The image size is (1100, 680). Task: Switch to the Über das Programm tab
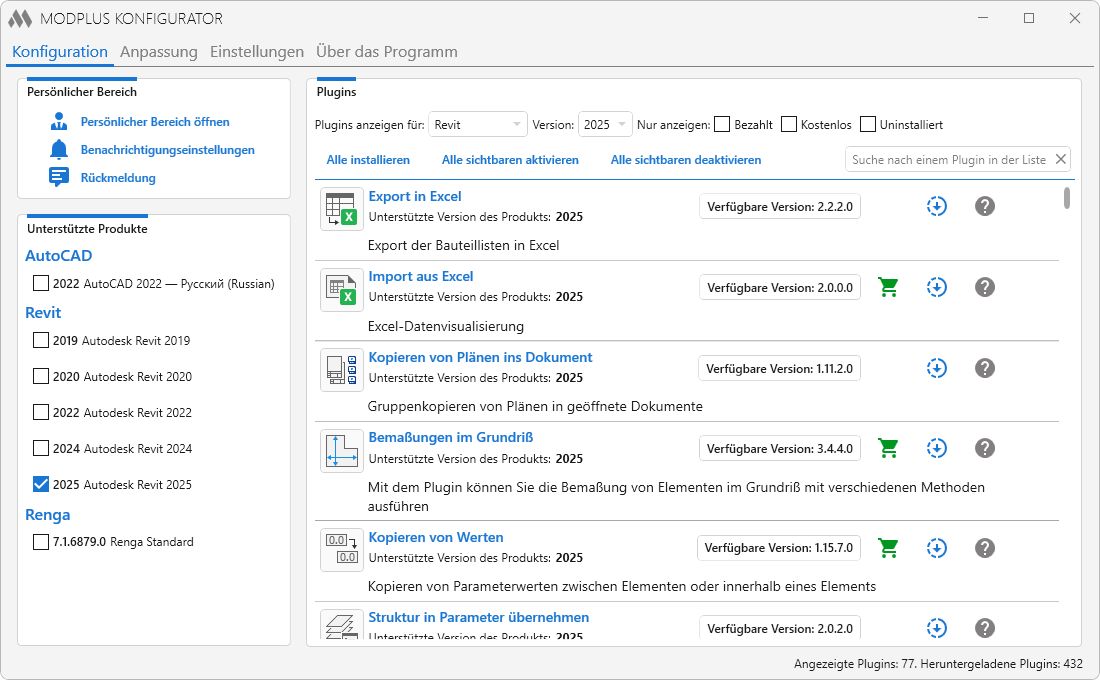click(x=387, y=52)
